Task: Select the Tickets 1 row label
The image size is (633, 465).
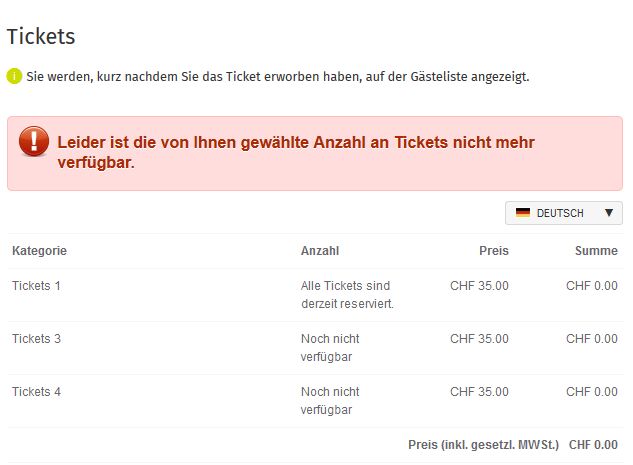Action: (36, 286)
